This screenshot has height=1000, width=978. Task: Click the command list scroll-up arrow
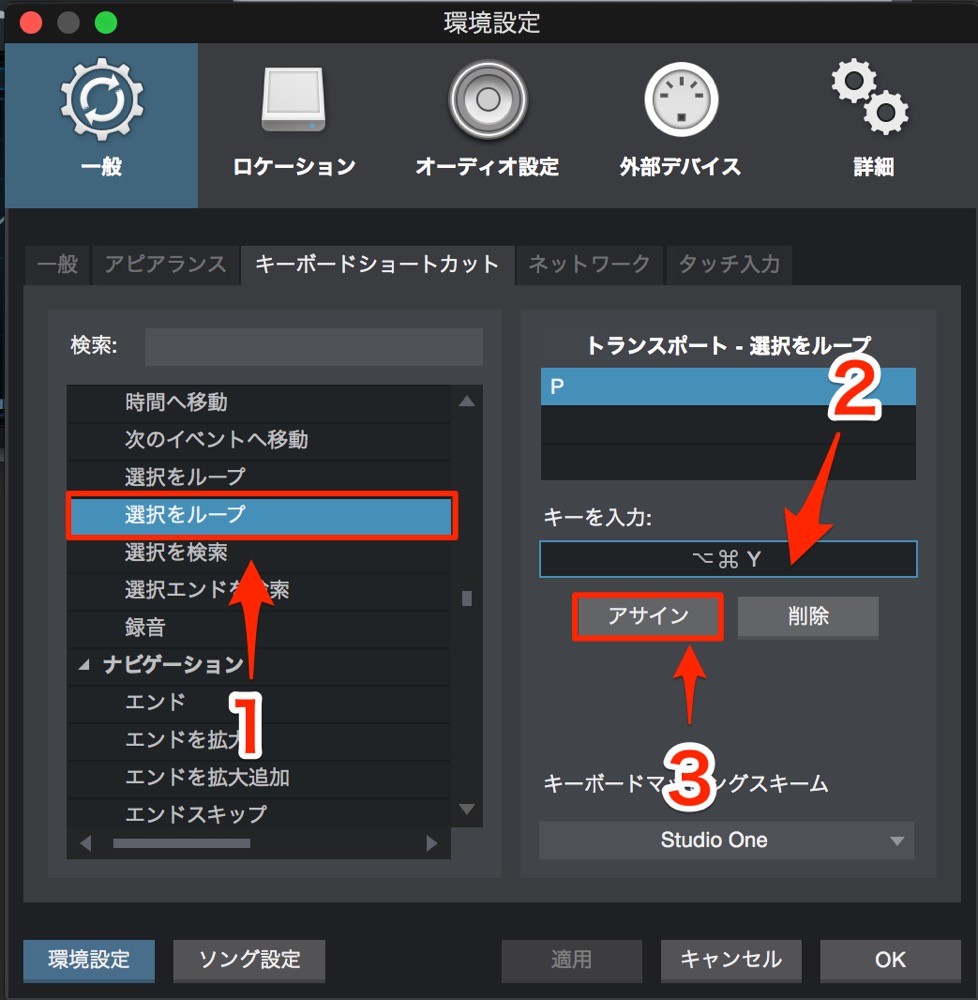tap(467, 401)
